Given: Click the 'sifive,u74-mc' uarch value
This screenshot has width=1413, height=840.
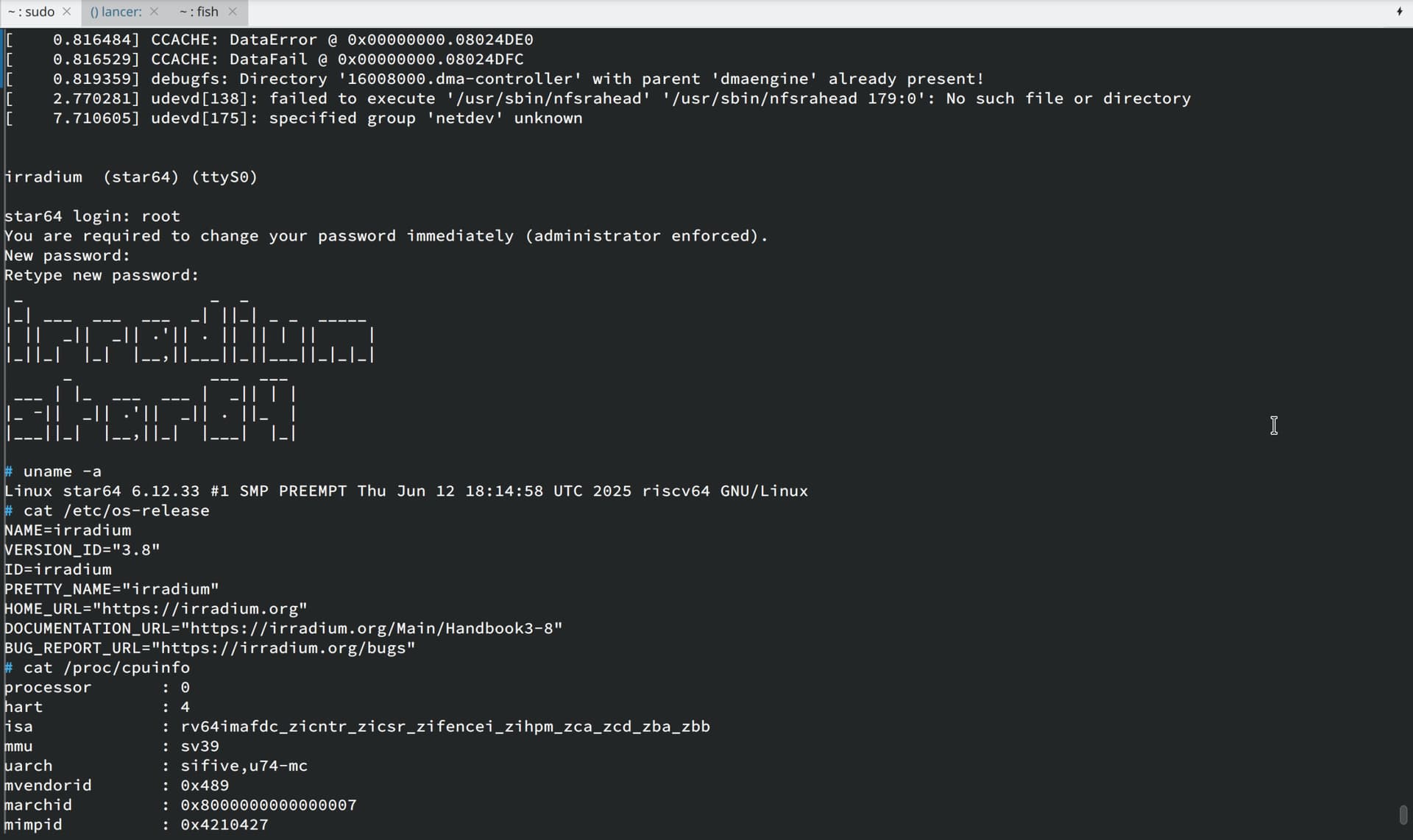Looking at the screenshot, I should click(244, 766).
